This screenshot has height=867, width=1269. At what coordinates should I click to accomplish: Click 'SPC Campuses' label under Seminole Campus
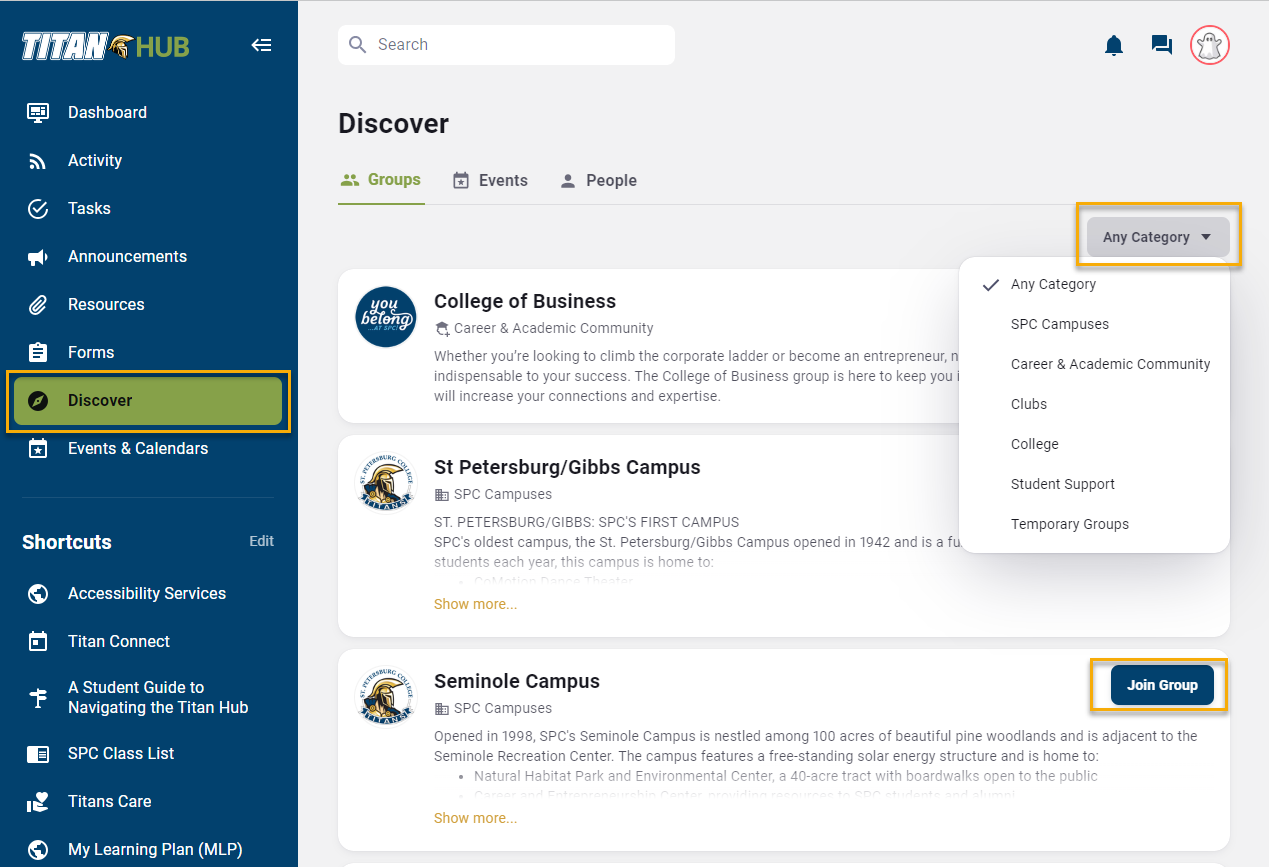coord(502,708)
